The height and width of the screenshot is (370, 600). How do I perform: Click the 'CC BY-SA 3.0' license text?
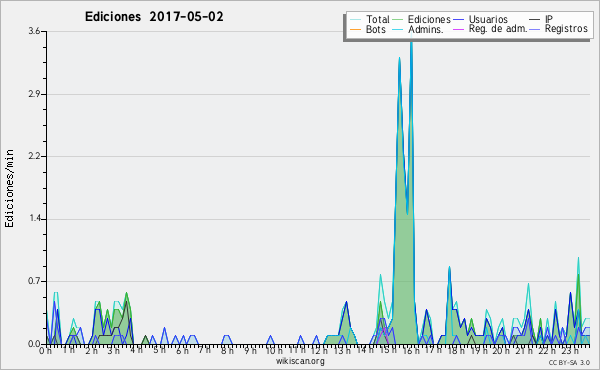(x=569, y=362)
